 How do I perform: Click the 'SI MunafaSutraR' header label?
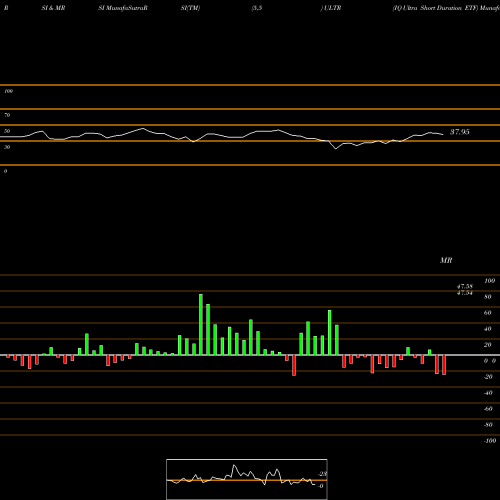pos(123,8)
